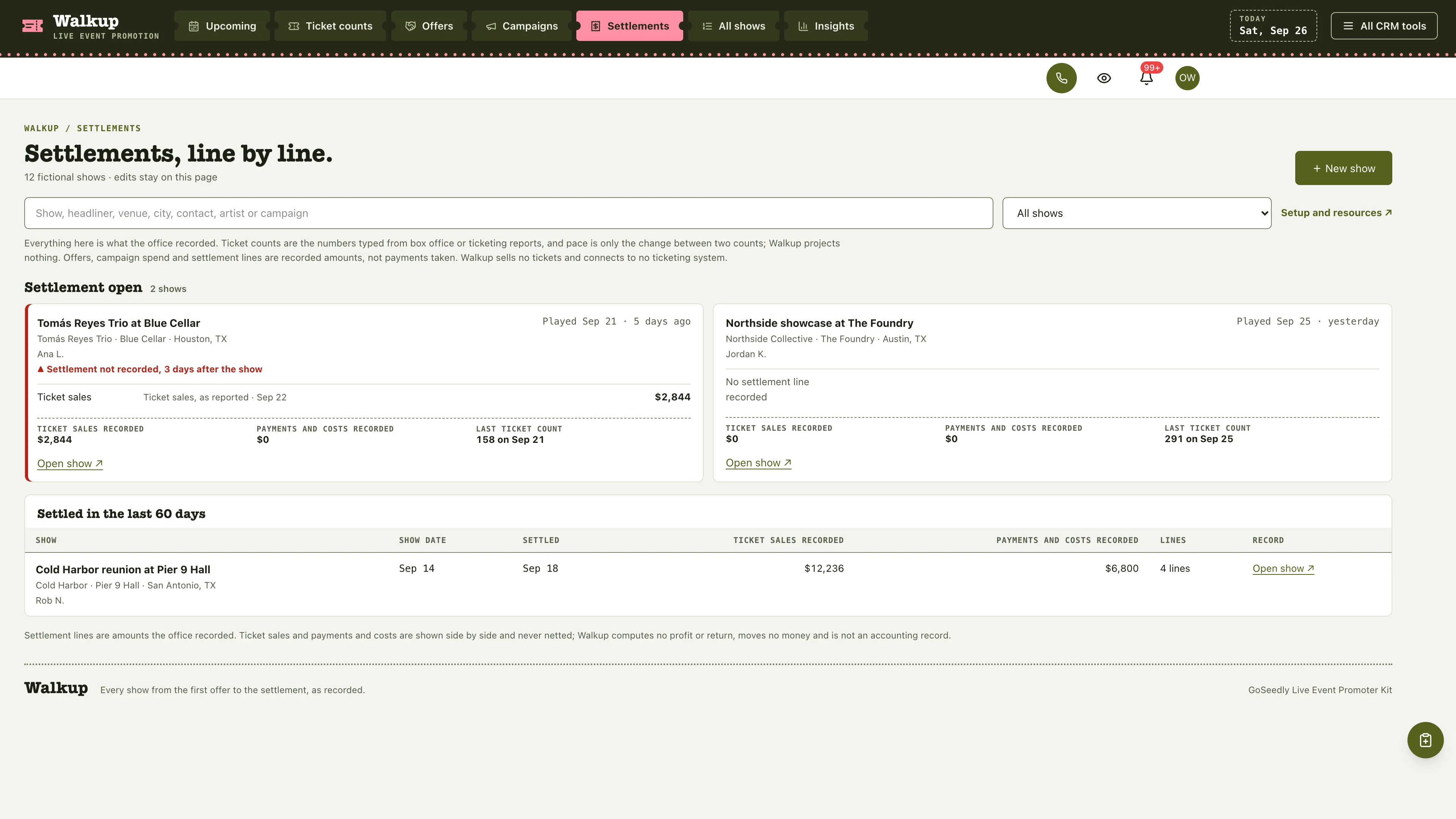Click the New show button
Image resolution: width=1456 pixels, height=819 pixels.
(1343, 168)
